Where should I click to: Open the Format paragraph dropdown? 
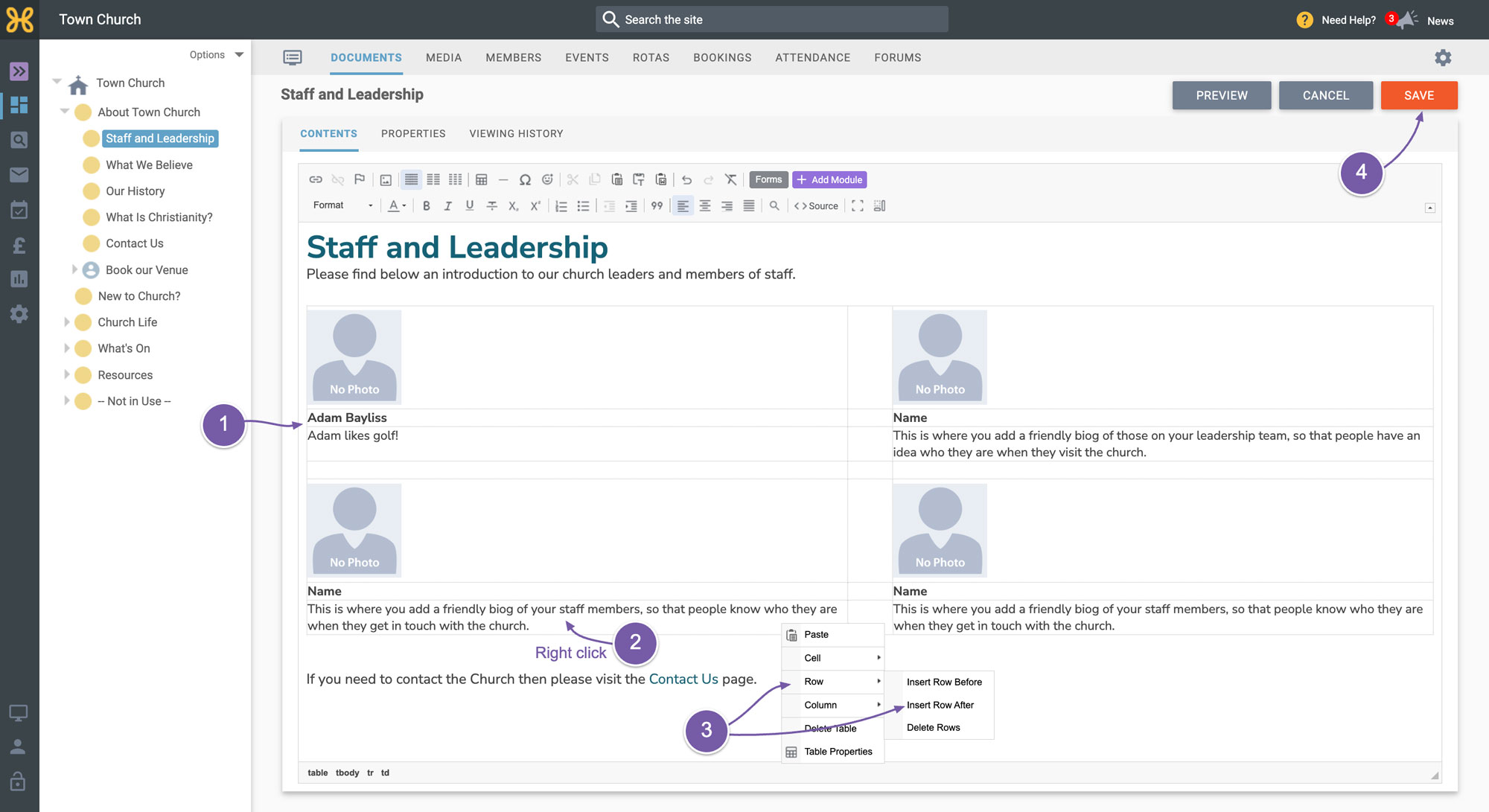pyautogui.click(x=342, y=205)
